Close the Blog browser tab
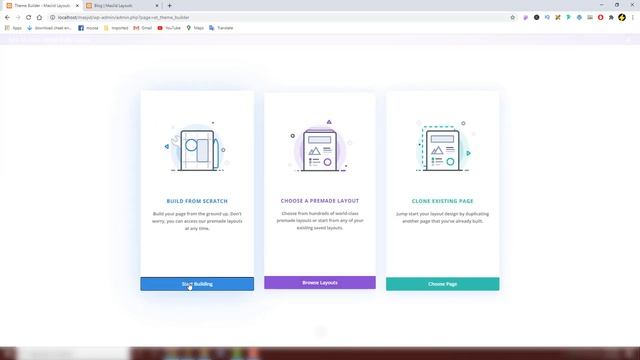 pos(157,6)
